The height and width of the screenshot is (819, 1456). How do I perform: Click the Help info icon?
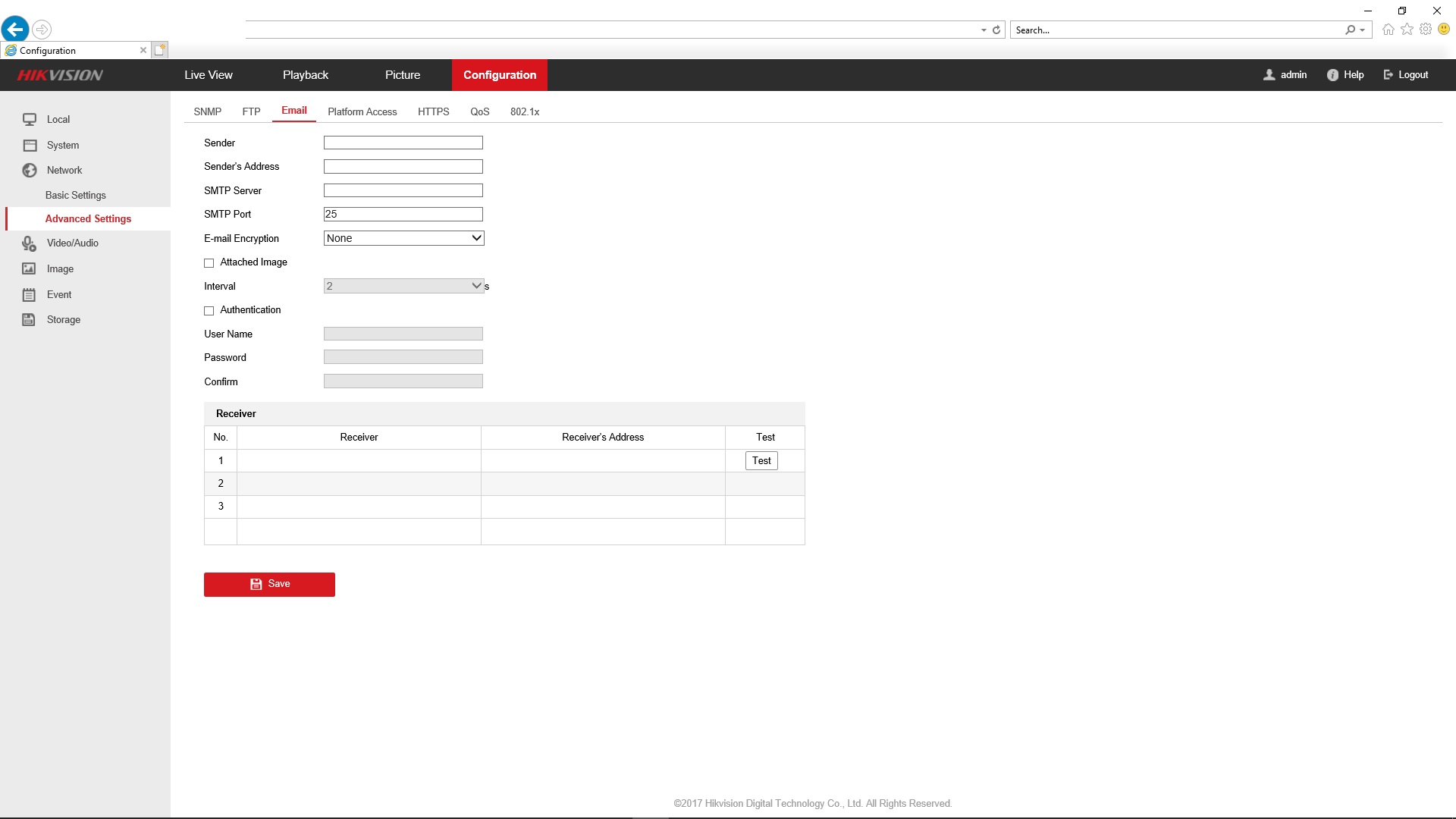[1332, 75]
